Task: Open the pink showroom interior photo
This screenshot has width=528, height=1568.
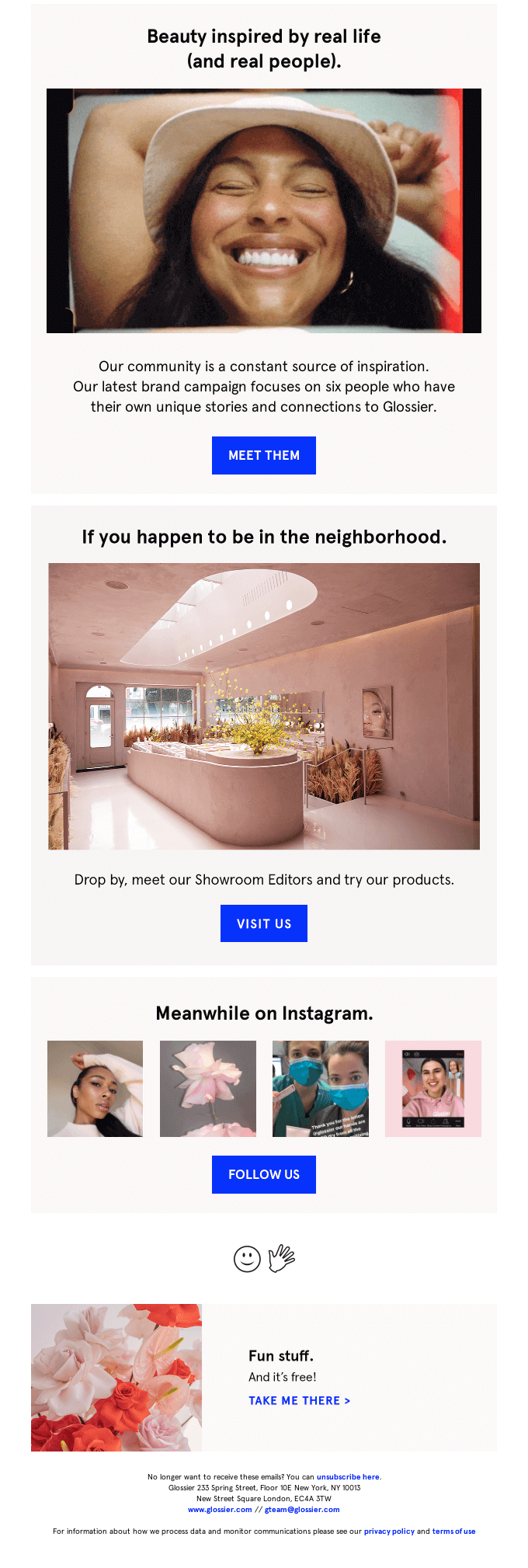Action: [264, 706]
